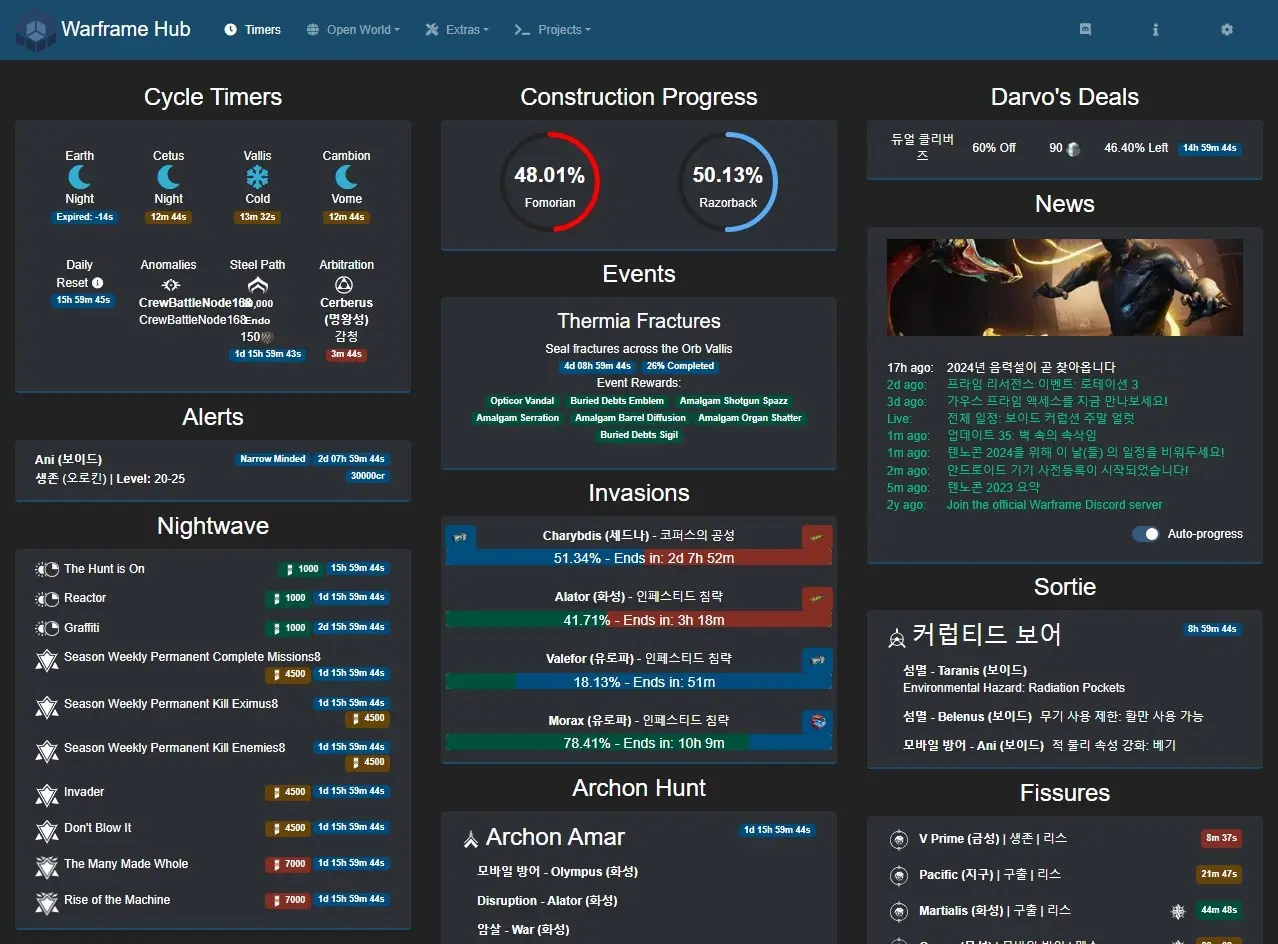The height and width of the screenshot is (944, 1278).
Task: Open the news link 가우스 프라임 액세스를 지금 만나보세요!
Action: click(1057, 401)
